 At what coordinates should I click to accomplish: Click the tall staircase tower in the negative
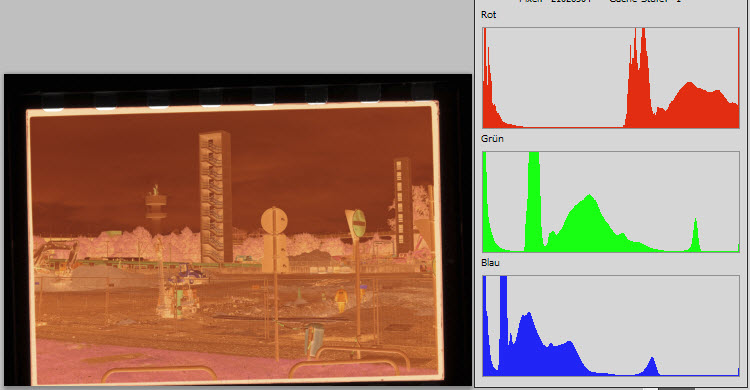point(215,196)
